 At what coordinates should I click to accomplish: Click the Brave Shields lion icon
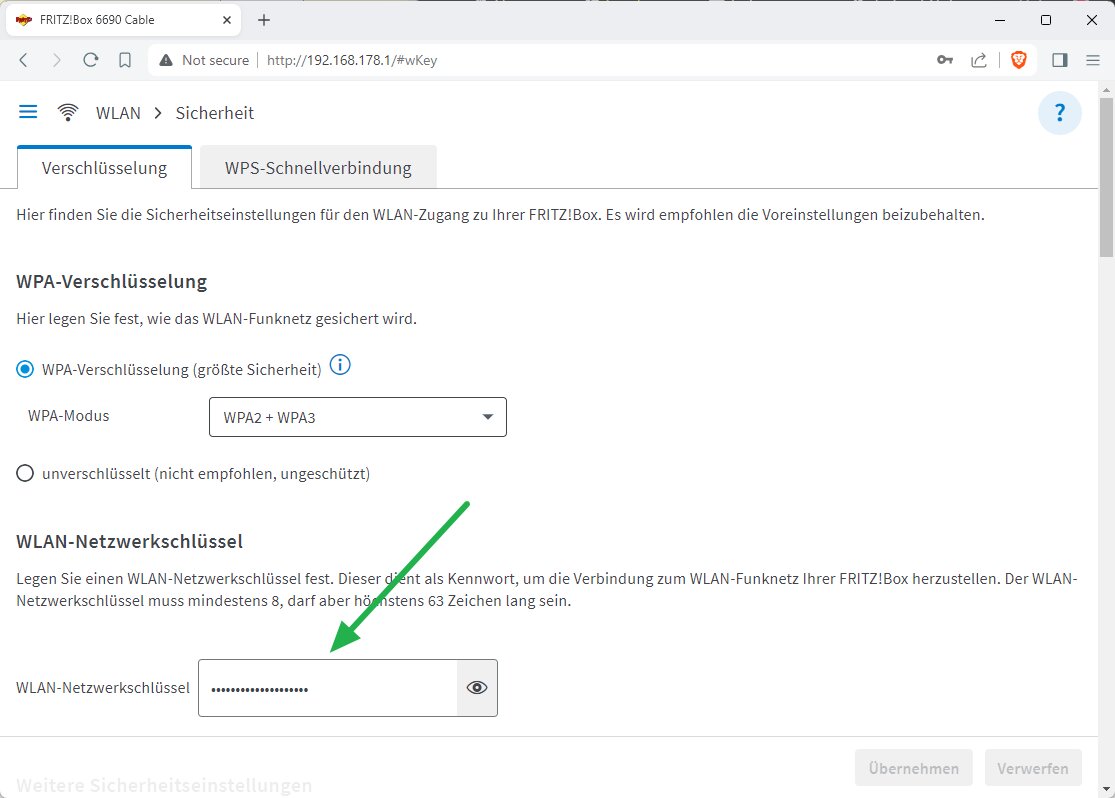pyautogui.click(x=1018, y=60)
